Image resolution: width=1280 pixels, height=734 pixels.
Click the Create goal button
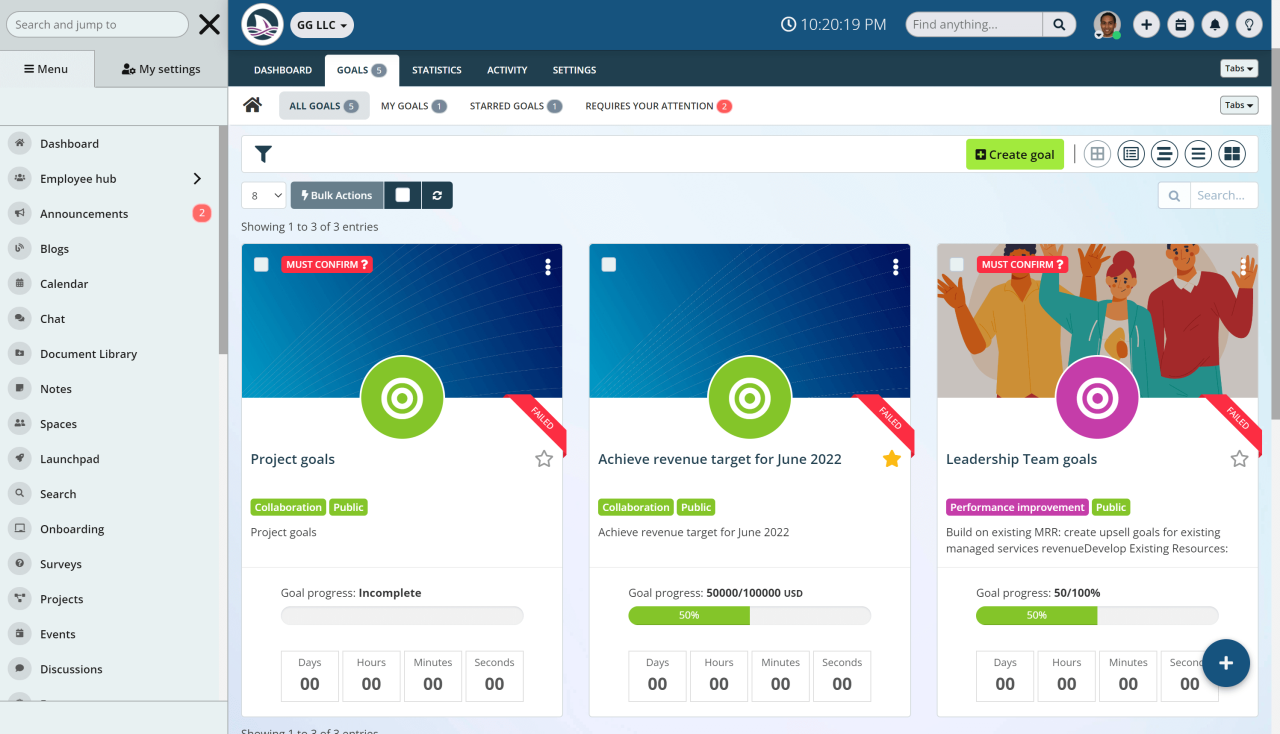(x=1014, y=154)
